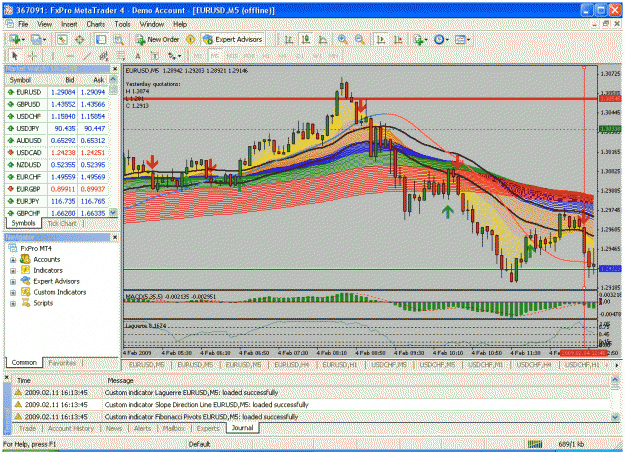Select the EURGBP row in Market Watch
Screen dimensions: 625x452
click(57, 189)
